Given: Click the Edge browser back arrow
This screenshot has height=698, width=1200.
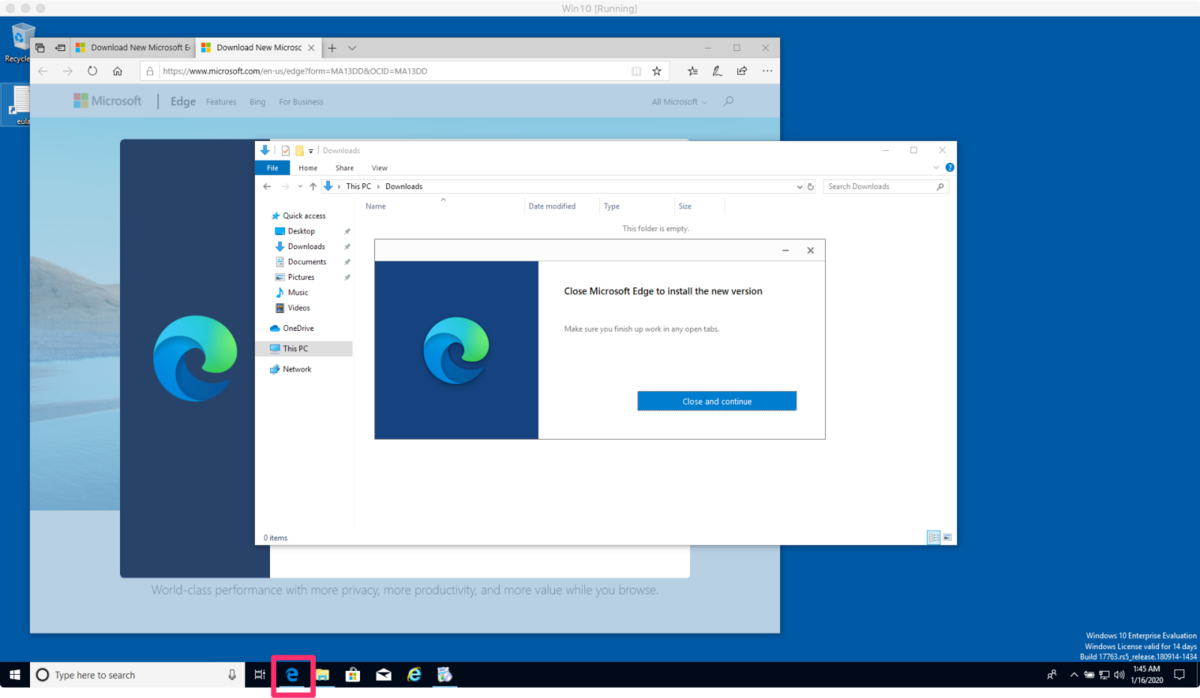Looking at the screenshot, I should click(43, 71).
